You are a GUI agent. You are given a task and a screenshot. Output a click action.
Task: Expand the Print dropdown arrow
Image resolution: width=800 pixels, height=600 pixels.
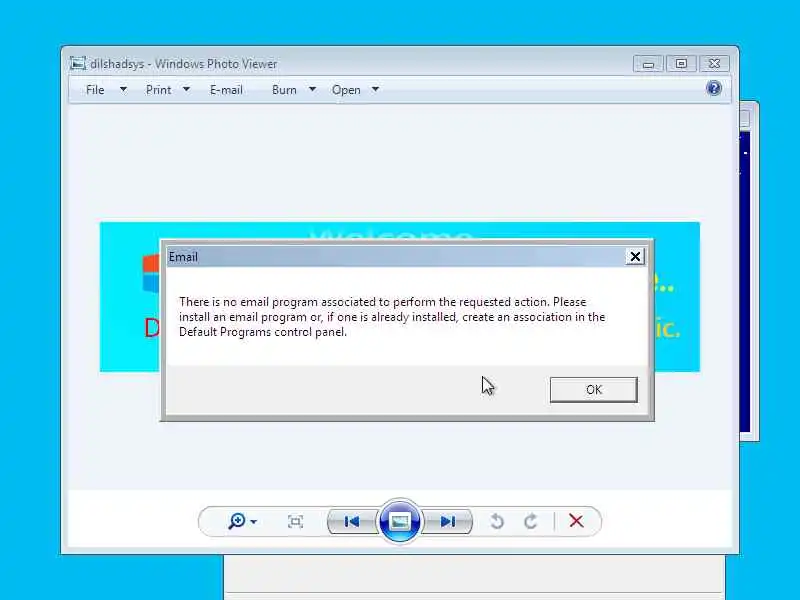coord(186,89)
